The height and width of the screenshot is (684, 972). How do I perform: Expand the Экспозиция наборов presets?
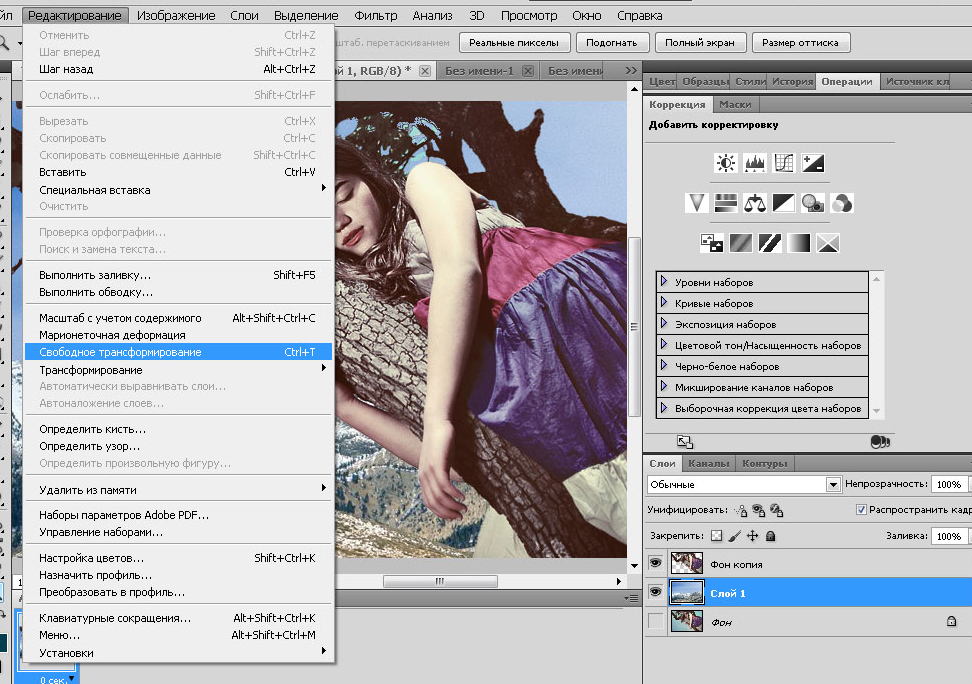pos(664,323)
